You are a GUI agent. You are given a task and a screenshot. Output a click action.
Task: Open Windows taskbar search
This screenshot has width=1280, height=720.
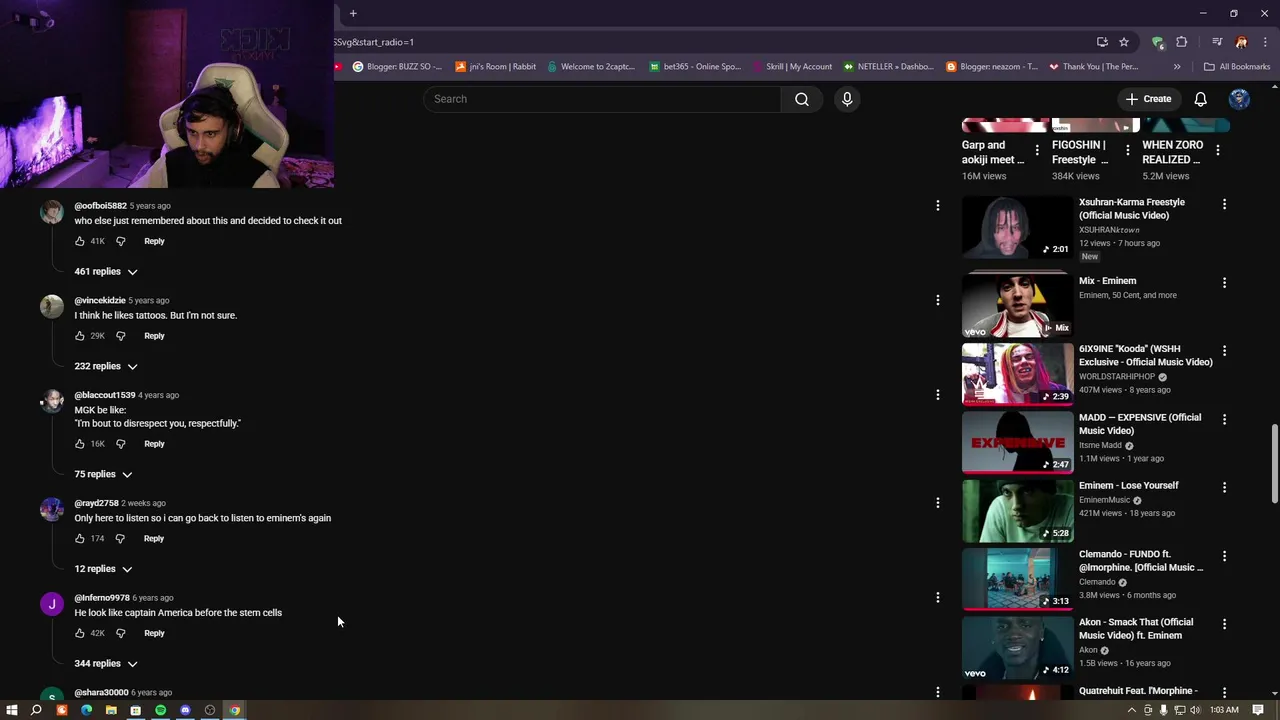36,710
